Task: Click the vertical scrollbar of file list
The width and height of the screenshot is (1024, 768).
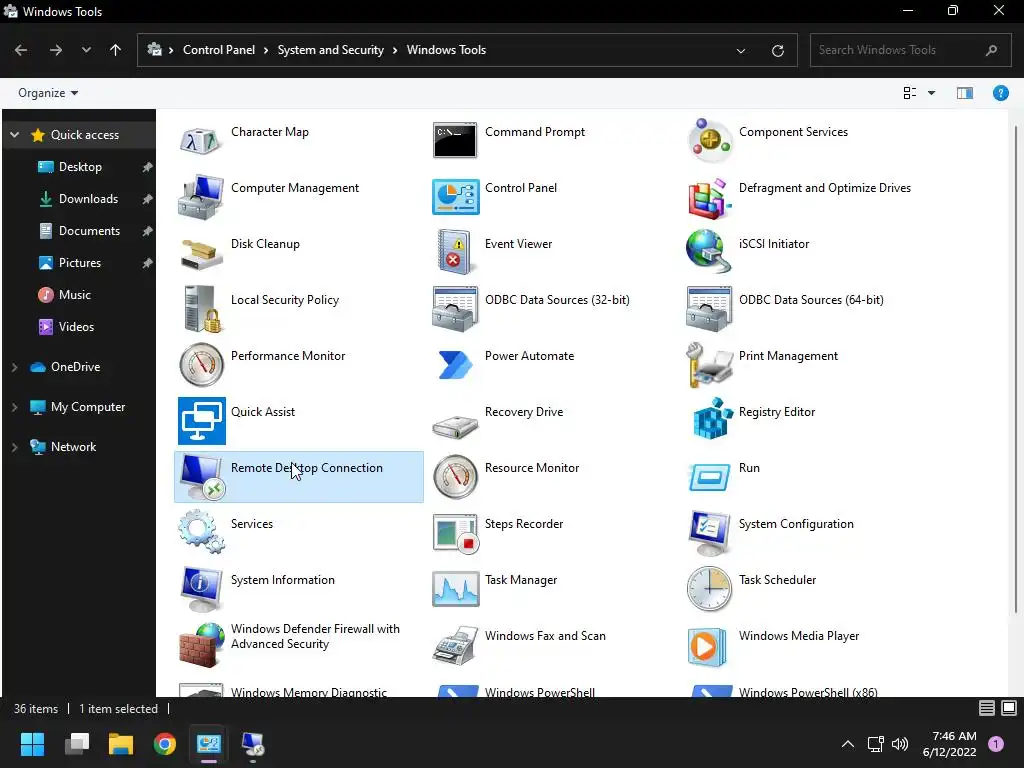Action: click(x=1016, y=371)
